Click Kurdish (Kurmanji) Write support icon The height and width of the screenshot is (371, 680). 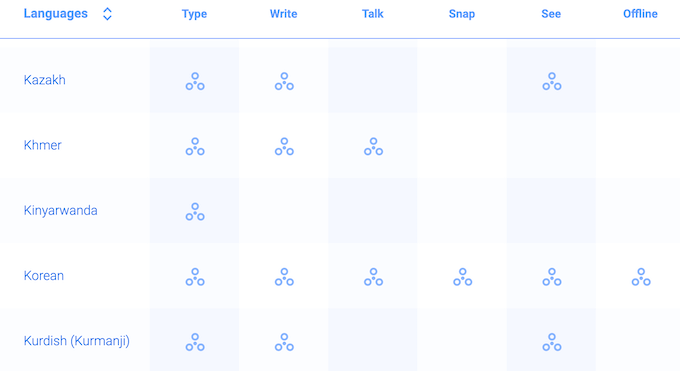click(284, 342)
